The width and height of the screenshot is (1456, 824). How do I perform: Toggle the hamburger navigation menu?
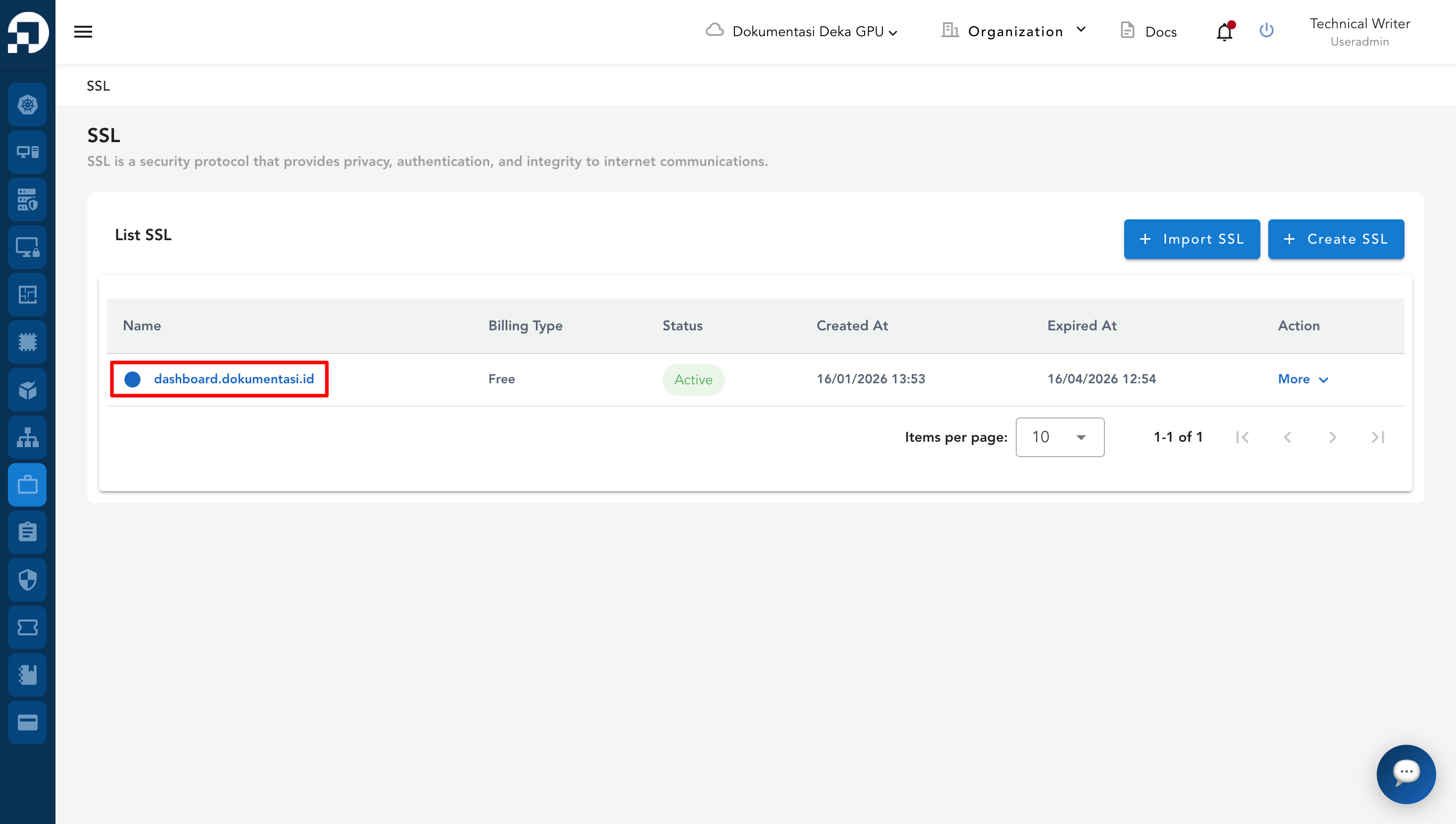pos(83,32)
